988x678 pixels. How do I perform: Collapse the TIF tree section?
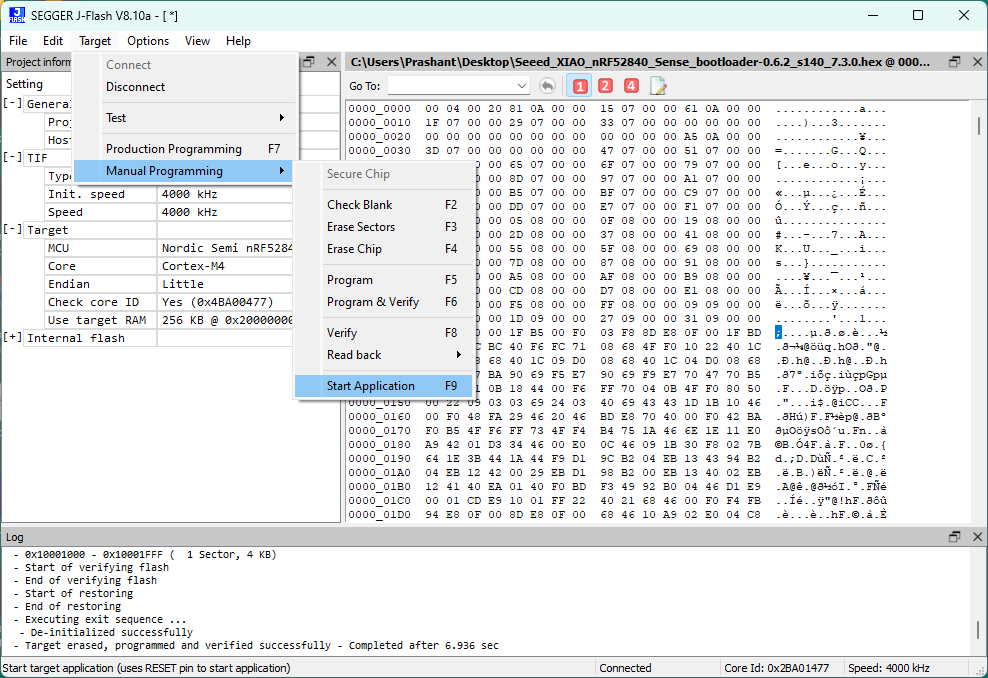pyautogui.click(x=13, y=157)
